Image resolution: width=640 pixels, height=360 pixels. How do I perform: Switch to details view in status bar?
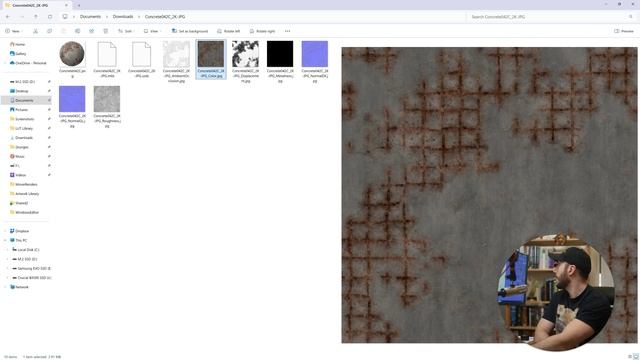pyautogui.click(x=630, y=357)
